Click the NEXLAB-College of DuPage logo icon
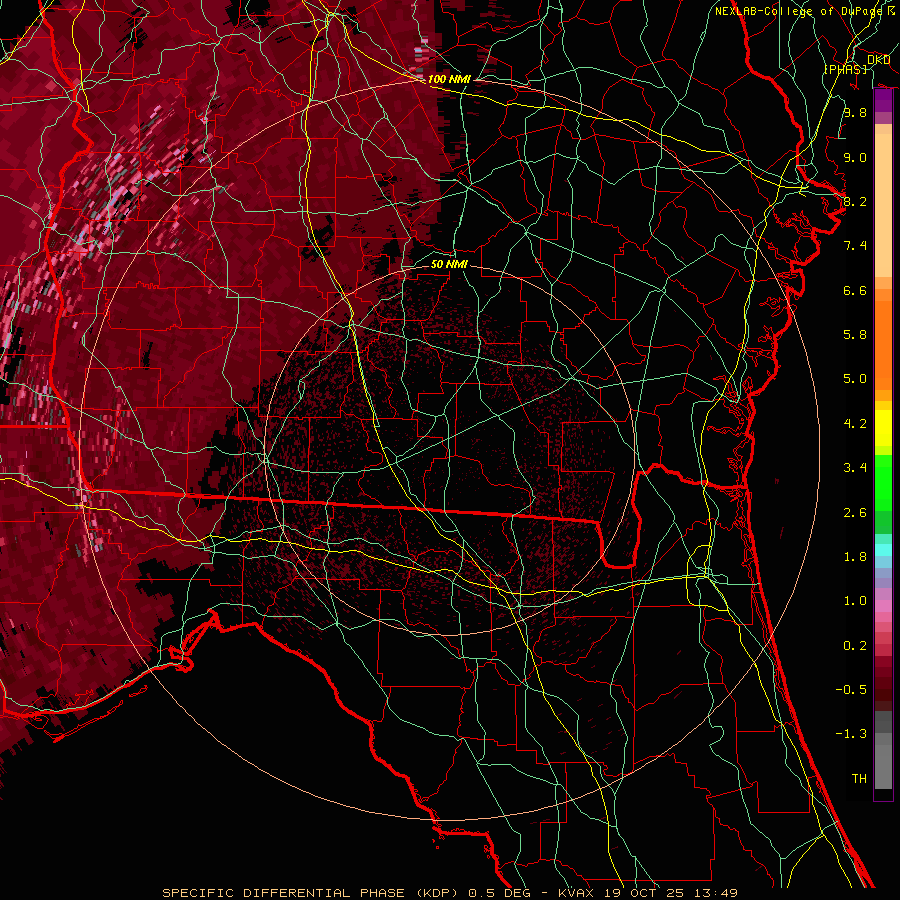Image resolution: width=900 pixels, height=900 pixels. 889,11
